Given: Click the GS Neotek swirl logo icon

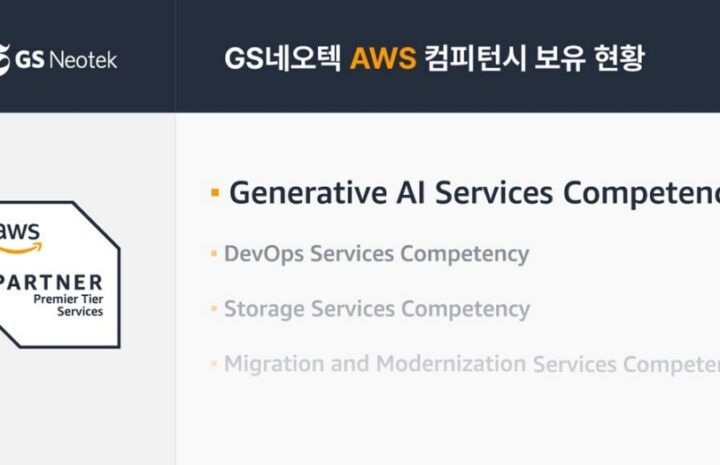Looking at the screenshot, I should pyautogui.click(x=4, y=60).
